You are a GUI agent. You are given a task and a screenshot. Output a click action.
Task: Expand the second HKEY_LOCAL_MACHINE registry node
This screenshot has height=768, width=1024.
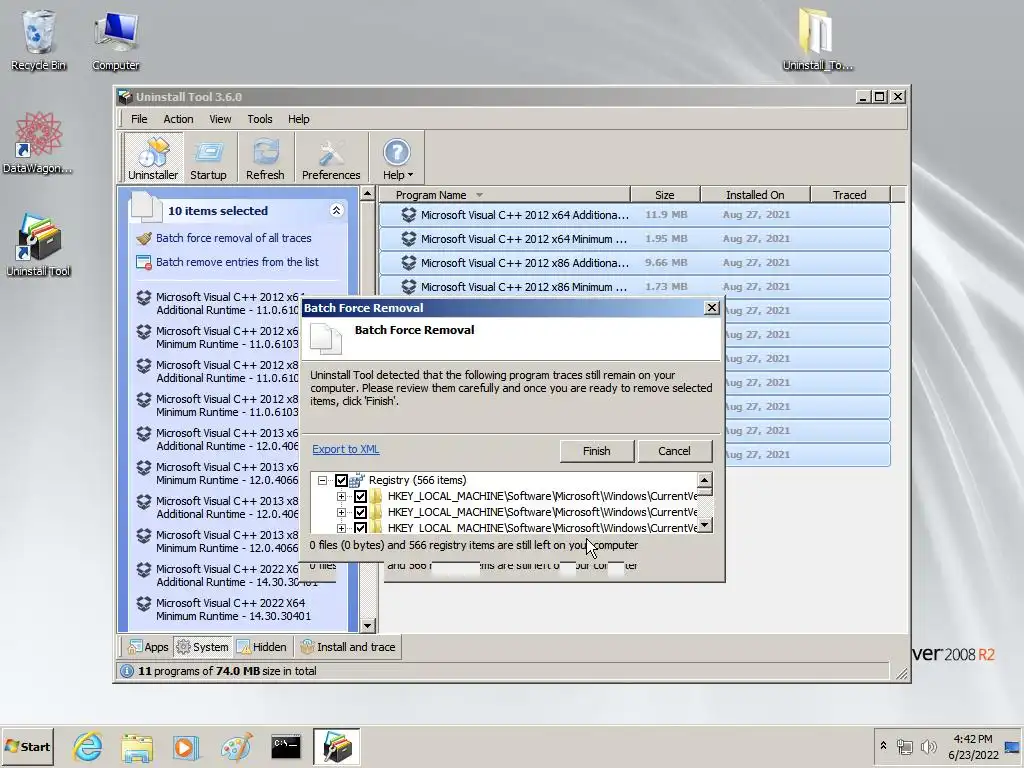tap(341, 512)
